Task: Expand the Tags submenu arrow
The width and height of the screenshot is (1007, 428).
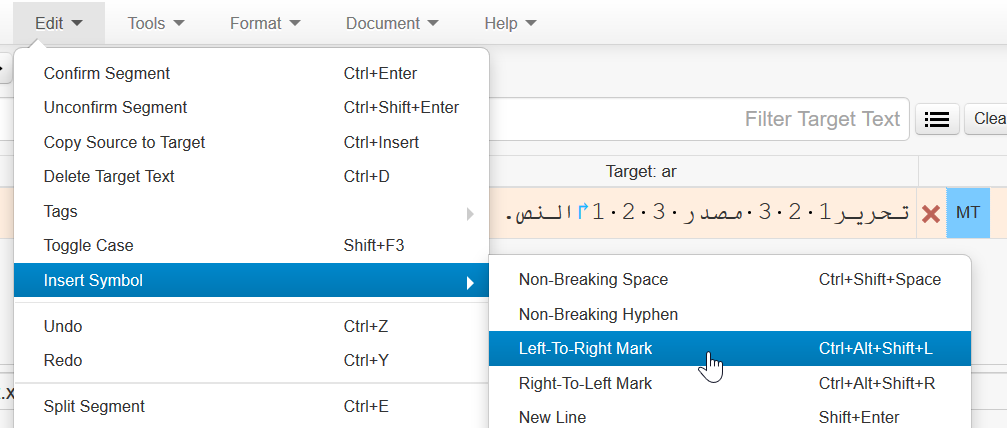Action: (x=470, y=214)
